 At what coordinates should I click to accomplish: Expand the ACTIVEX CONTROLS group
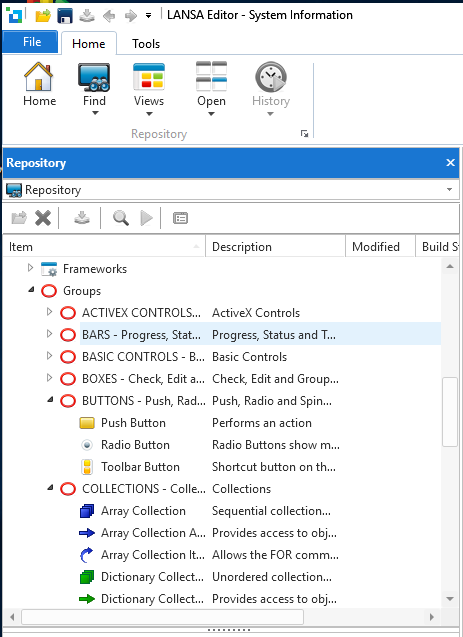pos(49,312)
